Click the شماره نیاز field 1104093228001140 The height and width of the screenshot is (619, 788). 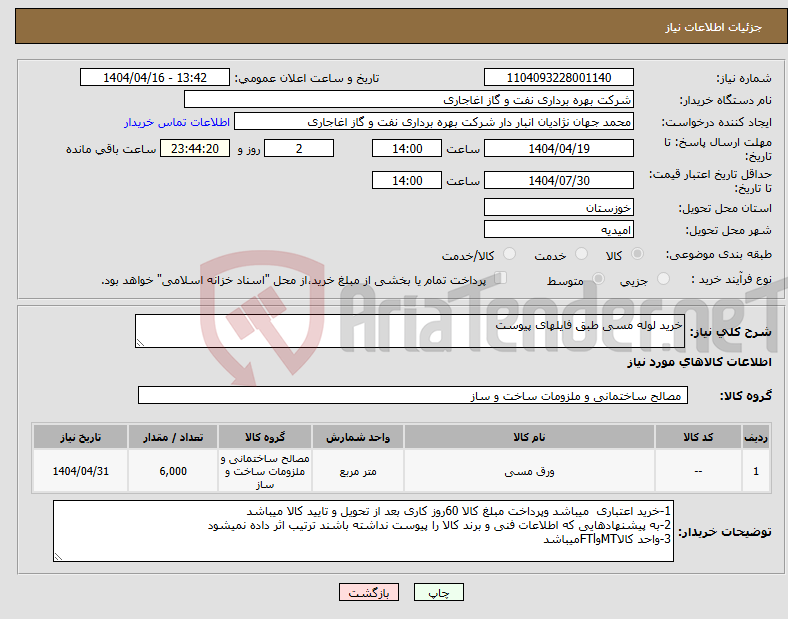[x=558, y=77]
